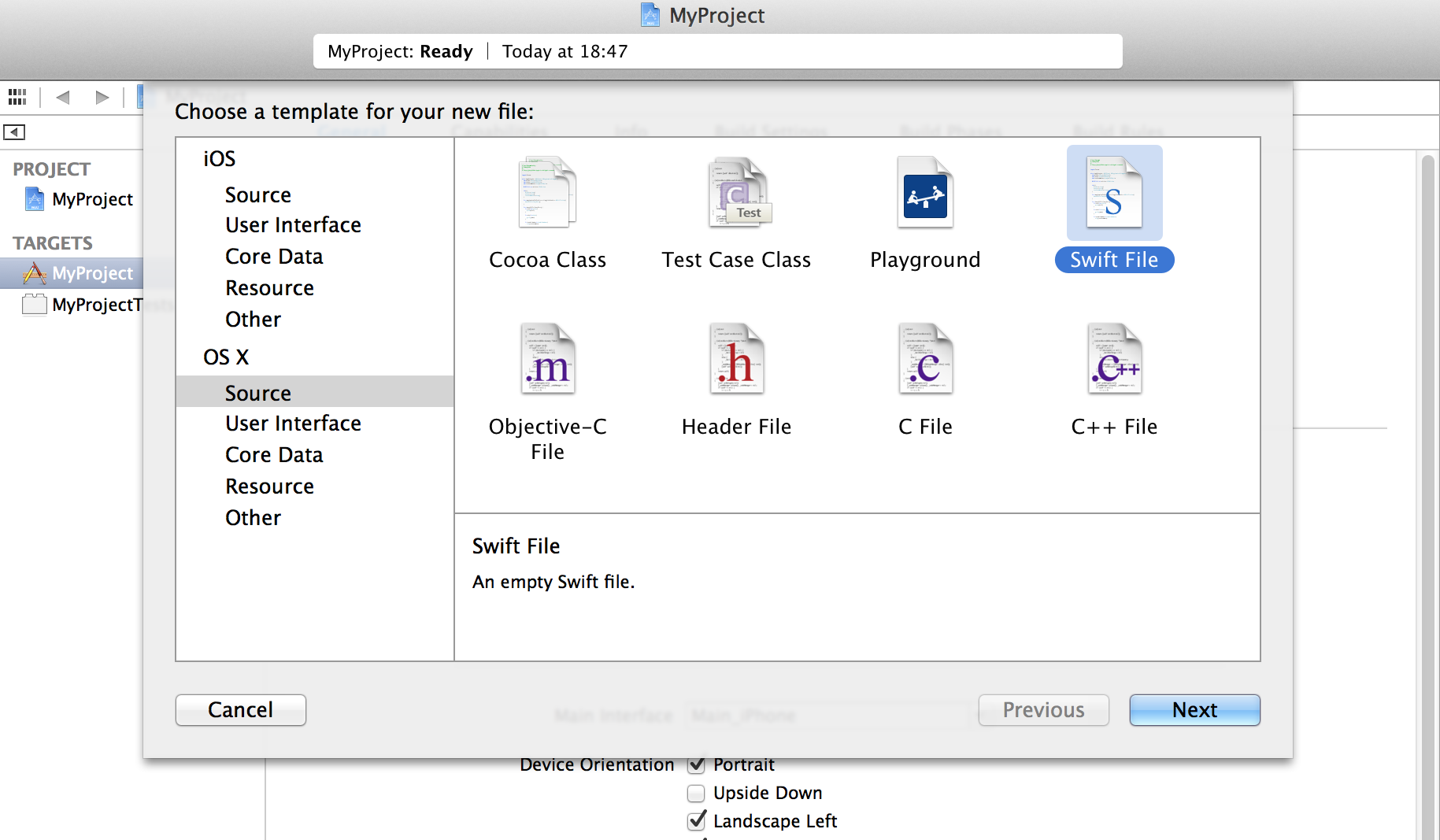The width and height of the screenshot is (1440, 840).
Task: Click the C File label
Action: 926,427
